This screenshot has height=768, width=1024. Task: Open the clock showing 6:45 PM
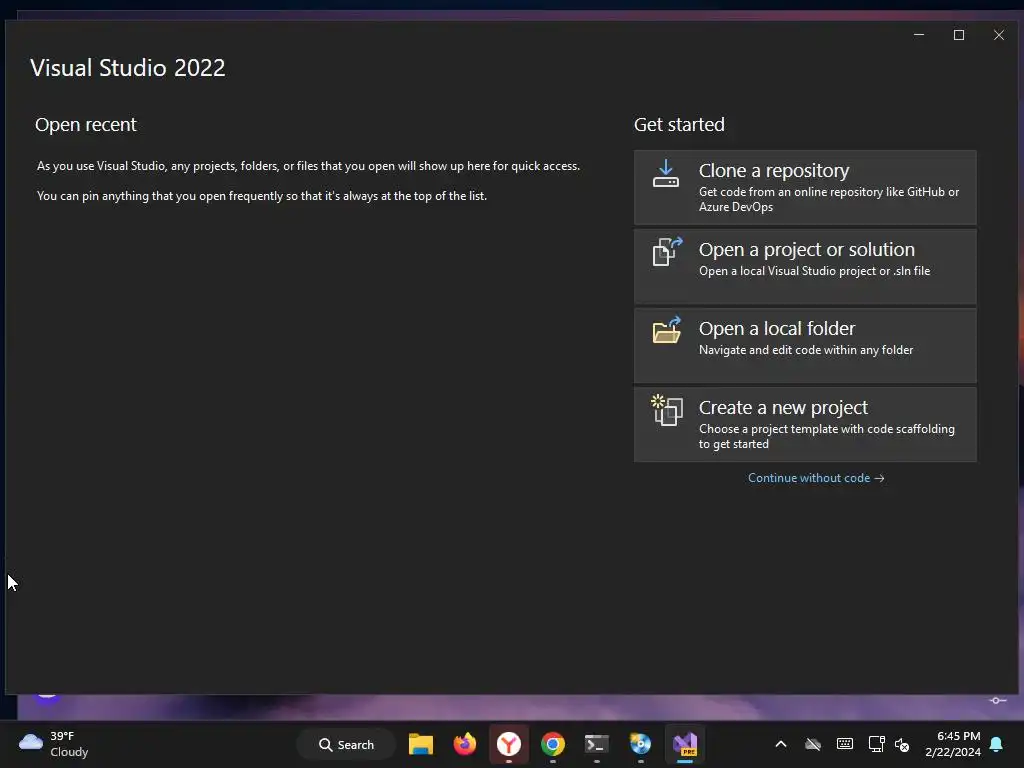pyautogui.click(x=953, y=744)
